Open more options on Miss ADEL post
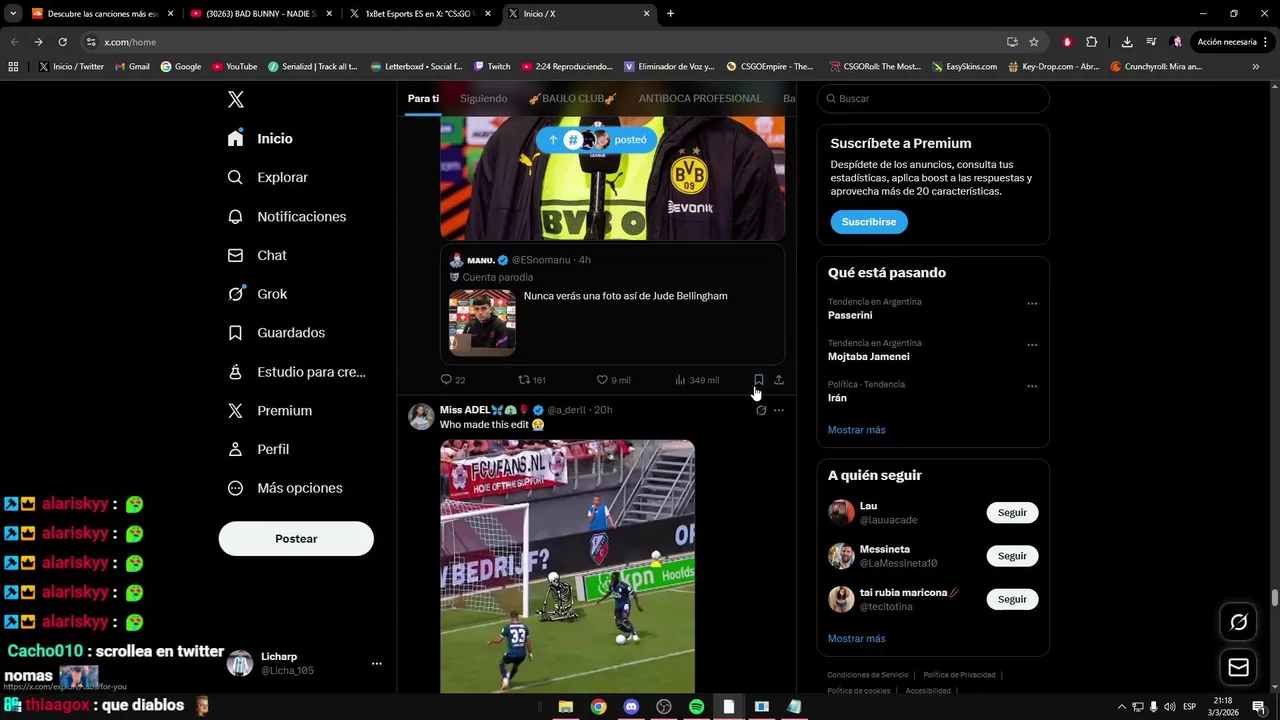This screenshot has width=1280, height=720. 779,410
